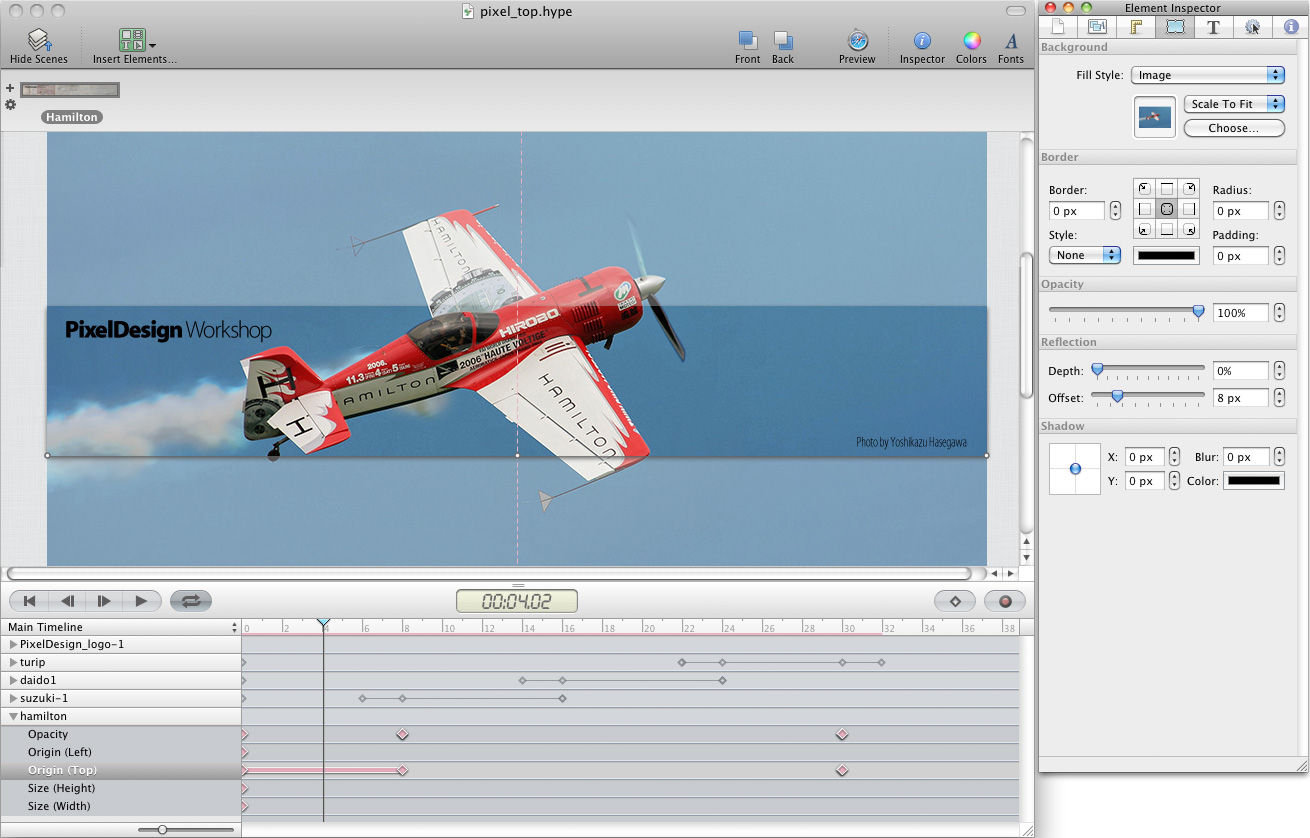Click the background image preview well
The height and width of the screenshot is (838, 1310).
(1155, 117)
